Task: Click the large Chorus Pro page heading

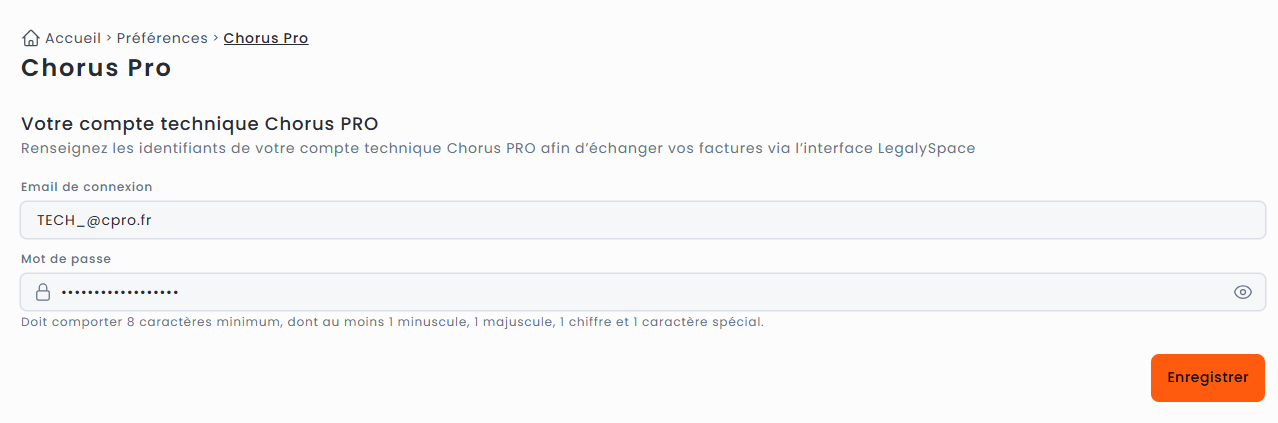Action: [x=96, y=68]
